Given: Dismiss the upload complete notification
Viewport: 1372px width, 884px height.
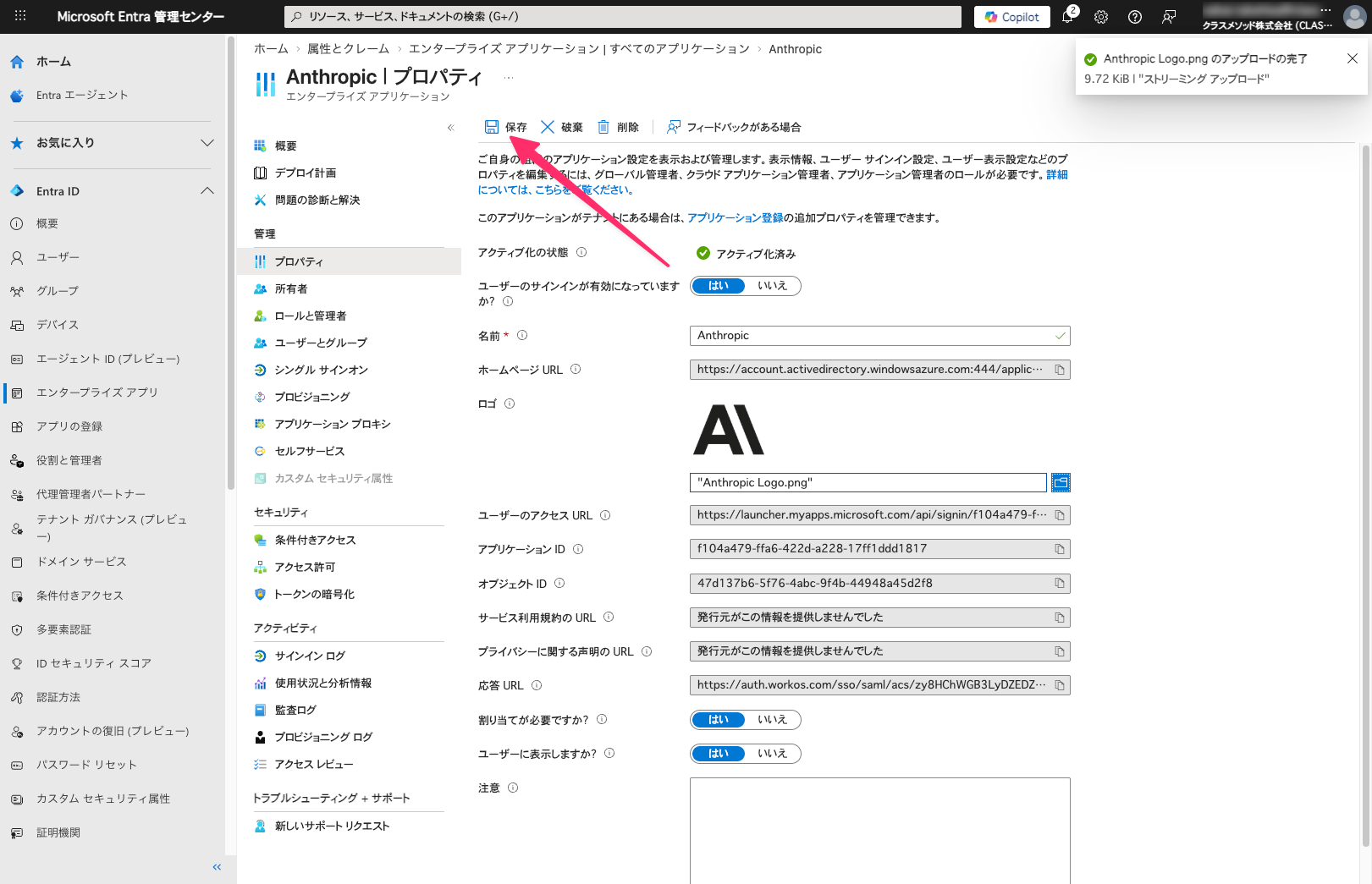Looking at the screenshot, I should click(1352, 58).
